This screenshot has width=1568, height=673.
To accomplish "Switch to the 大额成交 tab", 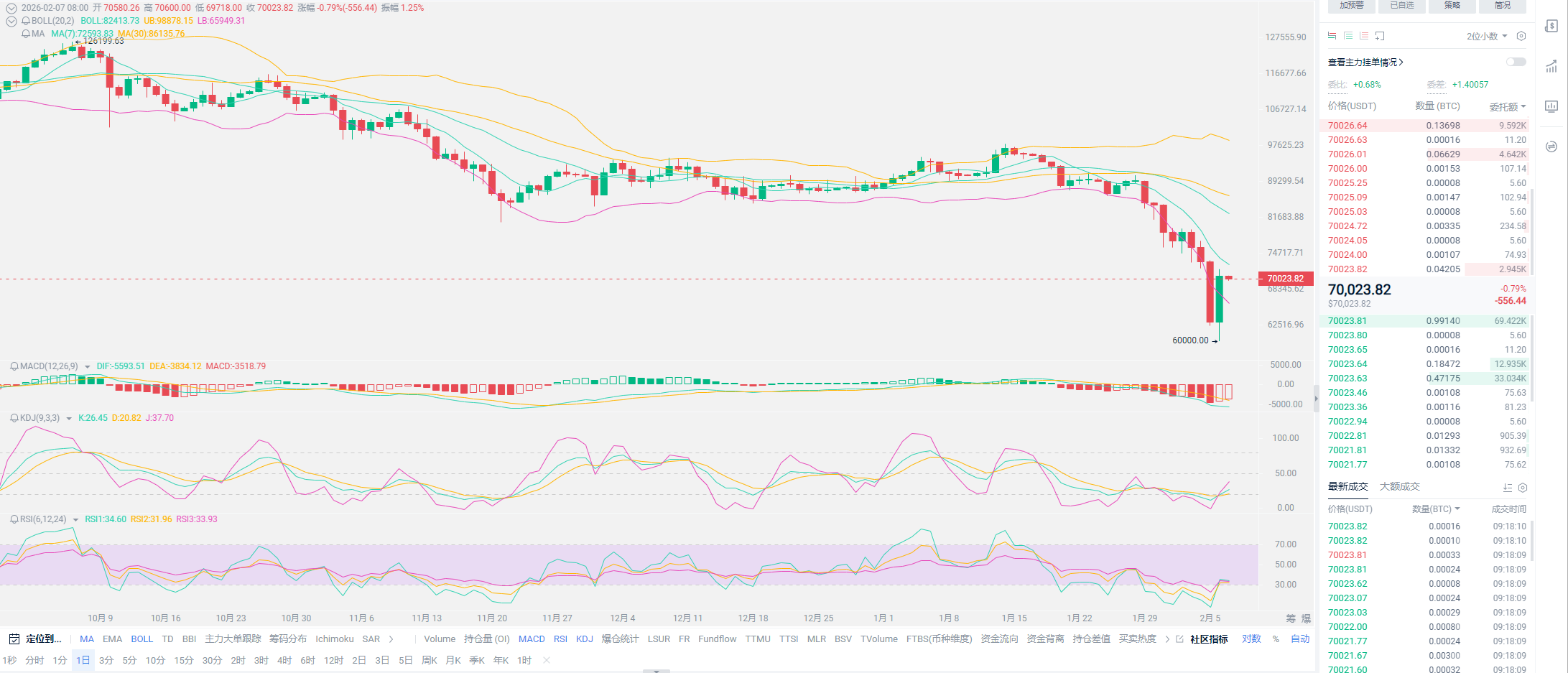I will (x=1399, y=486).
